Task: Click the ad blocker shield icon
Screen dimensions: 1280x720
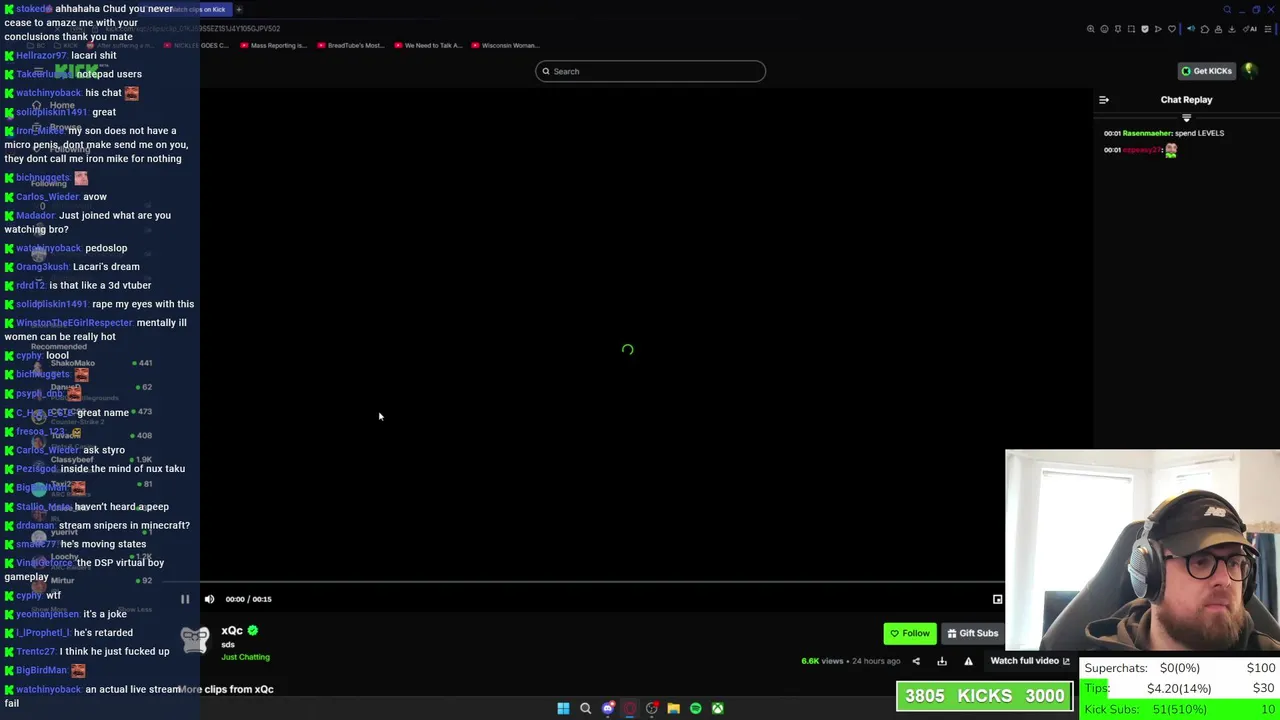Action: [1145, 29]
